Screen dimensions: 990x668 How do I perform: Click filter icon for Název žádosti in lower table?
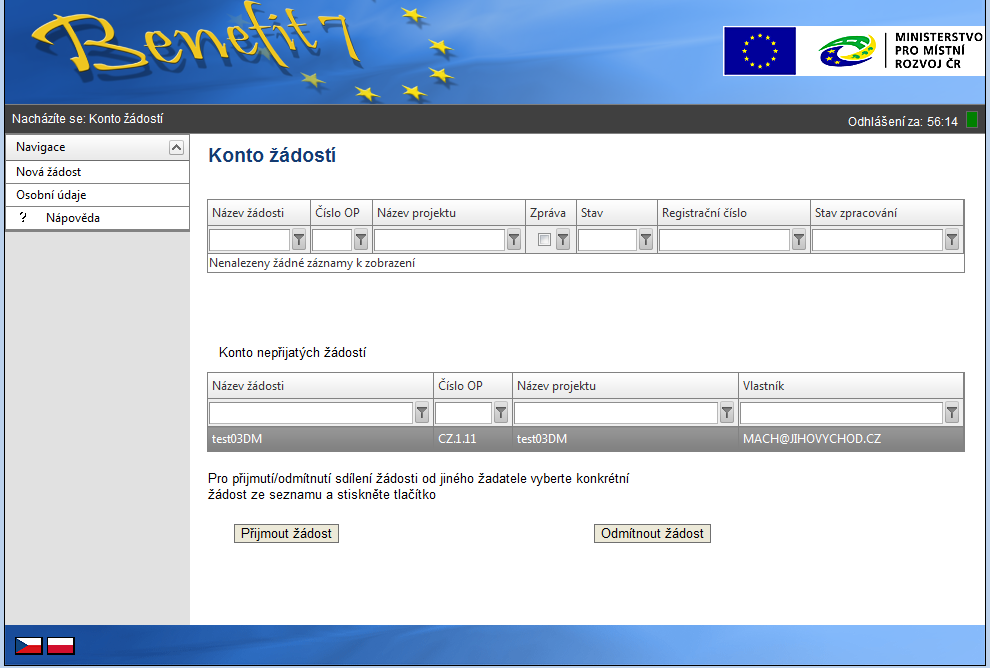pos(422,413)
